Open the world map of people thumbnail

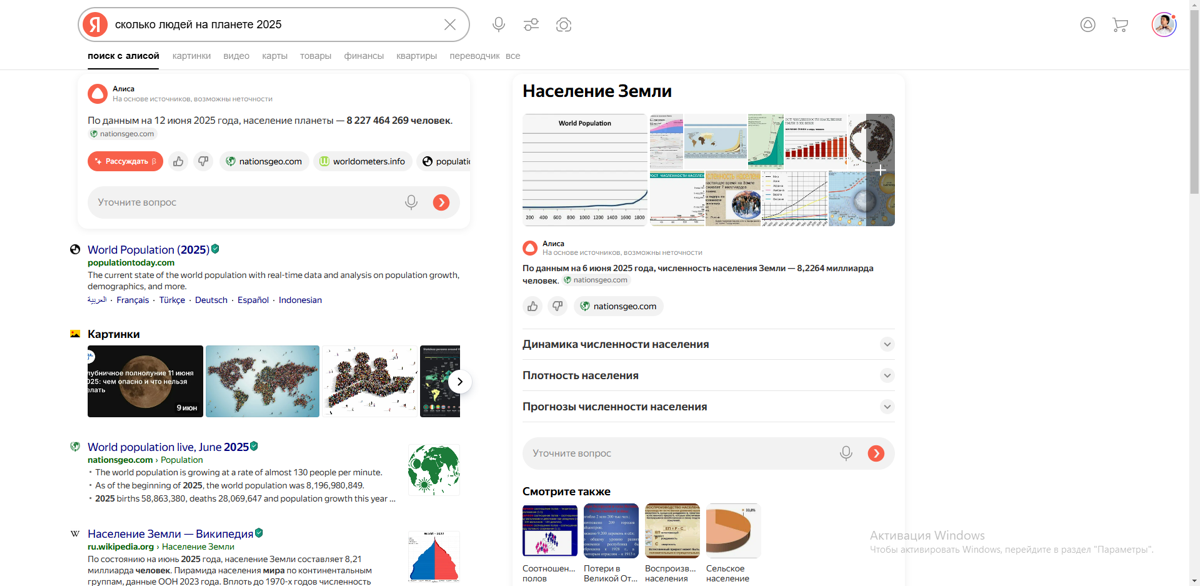(262, 381)
